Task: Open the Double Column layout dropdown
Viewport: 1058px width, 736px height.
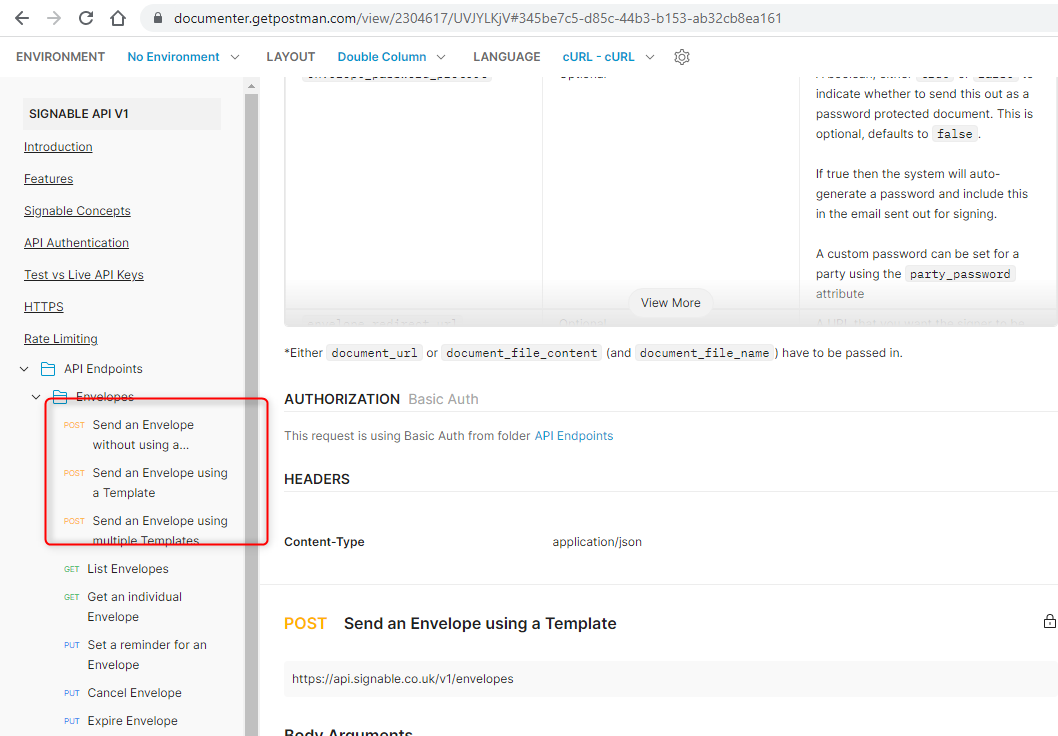Action: tap(391, 57)
